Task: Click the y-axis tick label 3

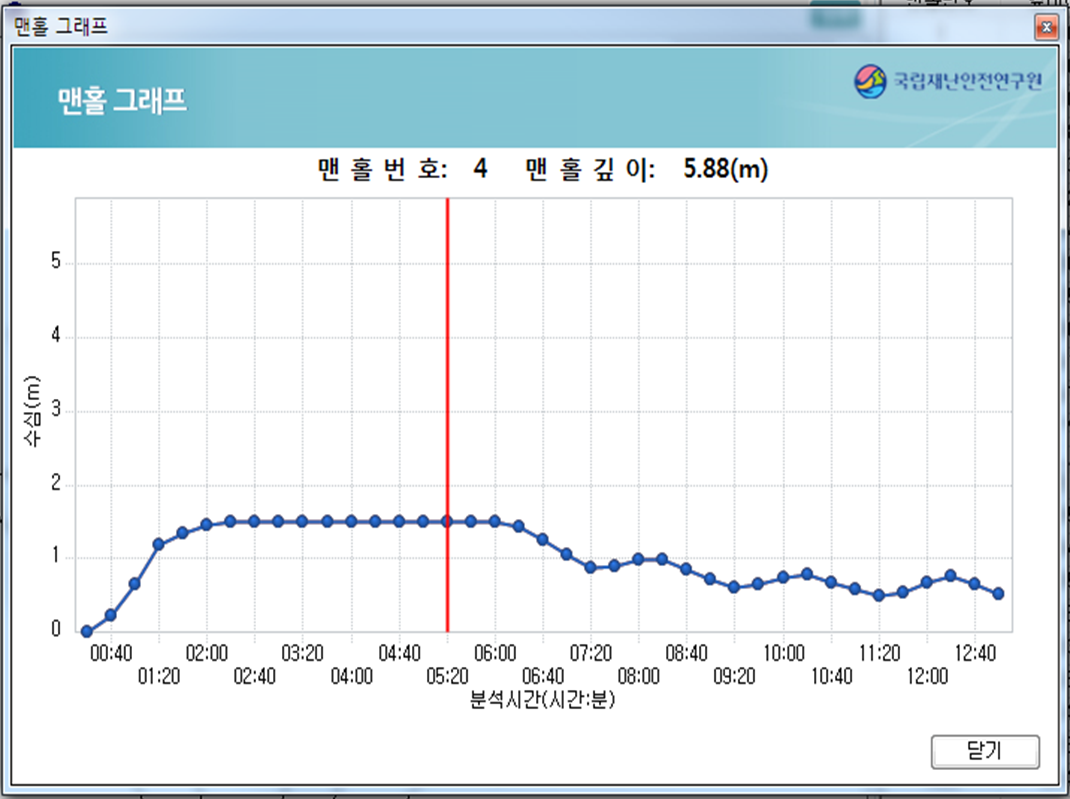Action: pos(56,409)
